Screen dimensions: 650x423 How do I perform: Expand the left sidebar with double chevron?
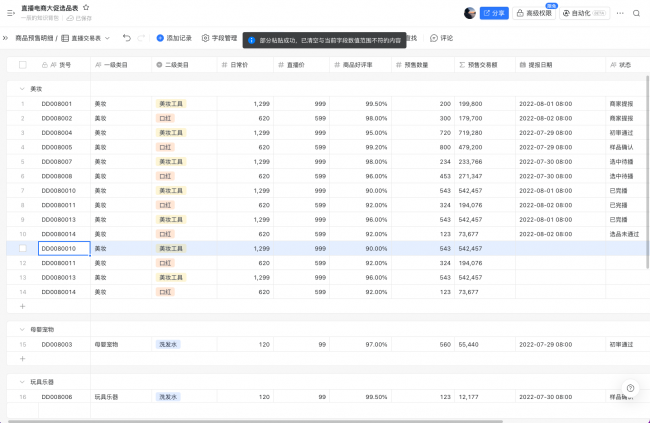pyautogui.click(x=6, y=38)
